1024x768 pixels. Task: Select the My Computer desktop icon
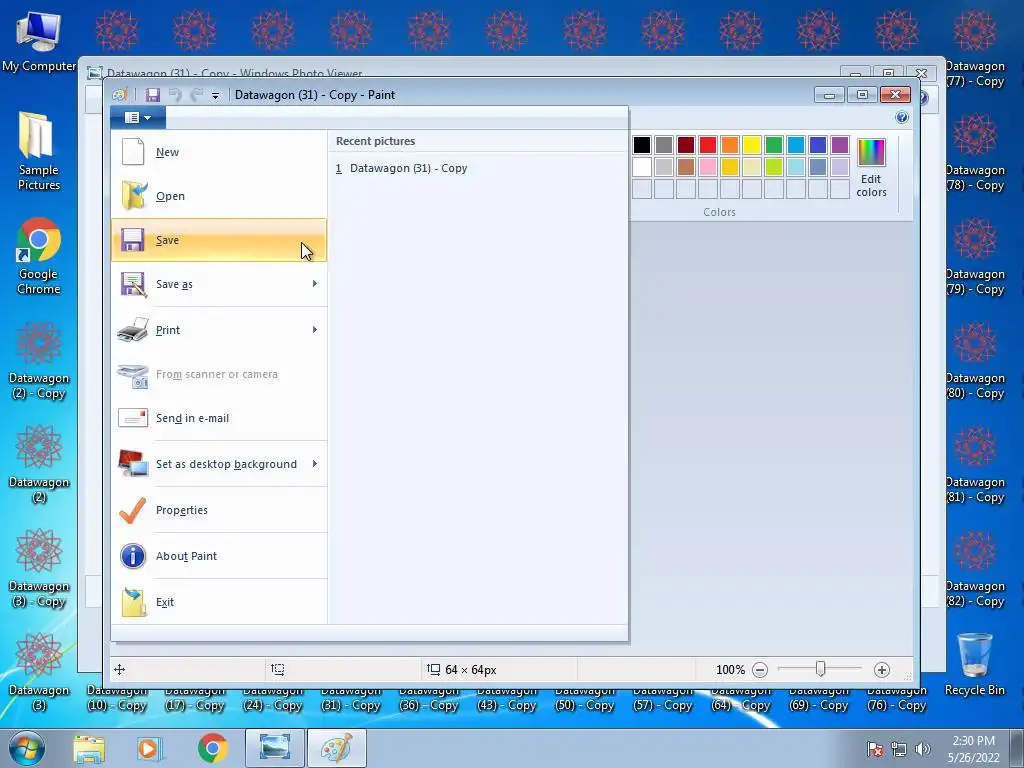pyautogui.click(x=39, y=40)
